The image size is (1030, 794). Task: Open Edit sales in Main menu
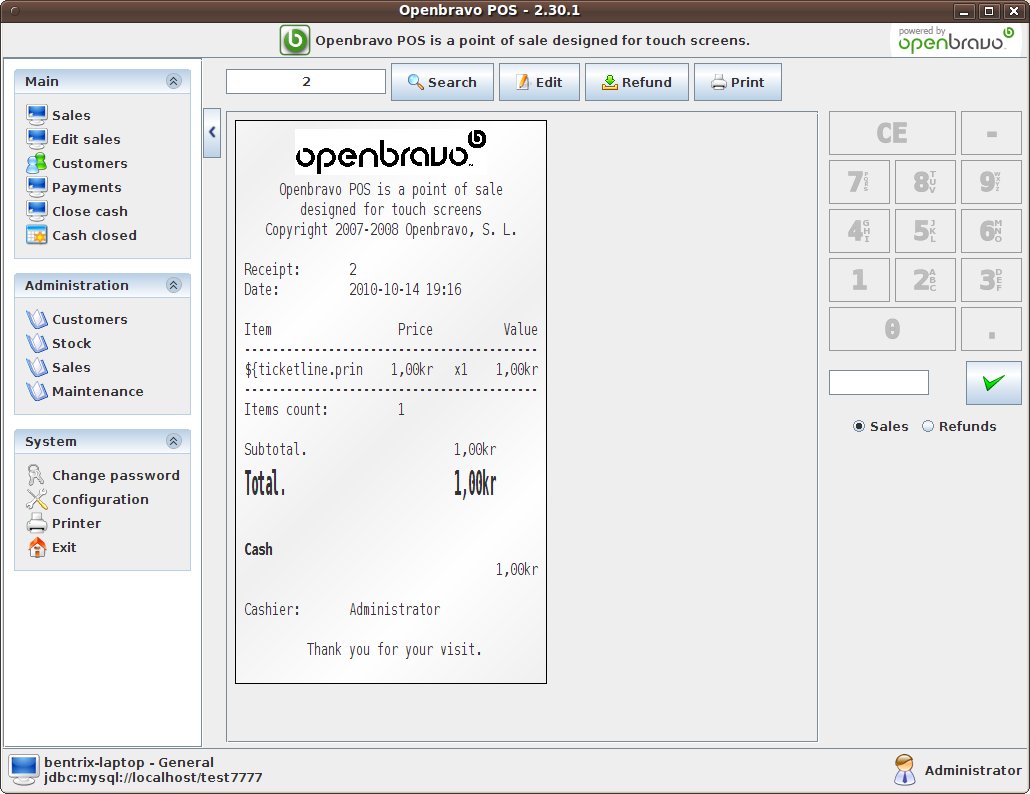[86, 139]
